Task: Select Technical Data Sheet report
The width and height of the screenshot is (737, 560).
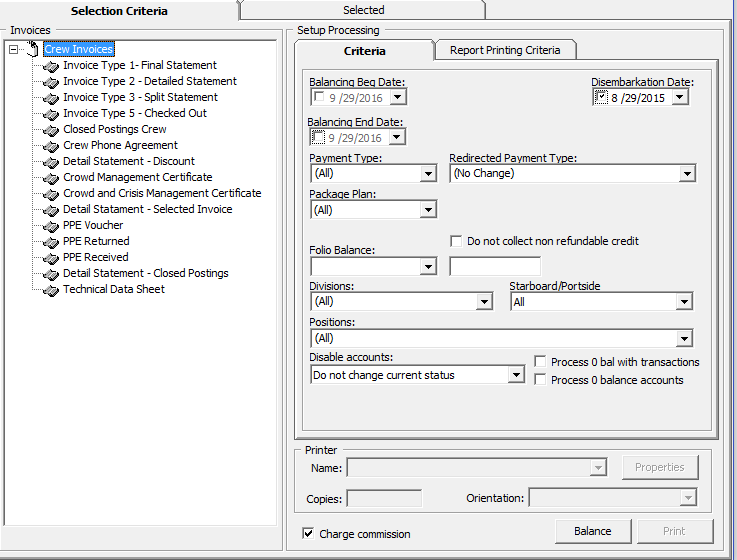Action: (x=114, y=289)
